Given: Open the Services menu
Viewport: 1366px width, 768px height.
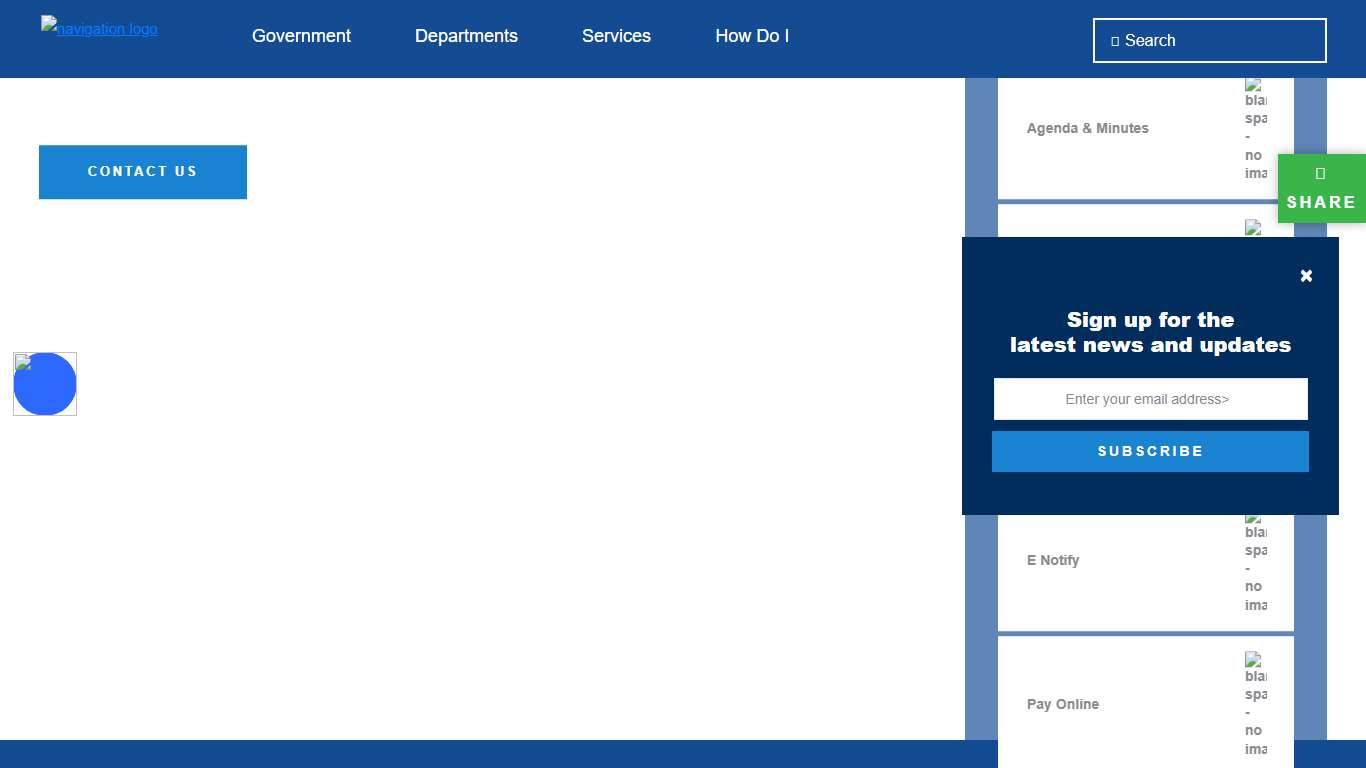Looking at the screenshot, I should pos(616,36).
